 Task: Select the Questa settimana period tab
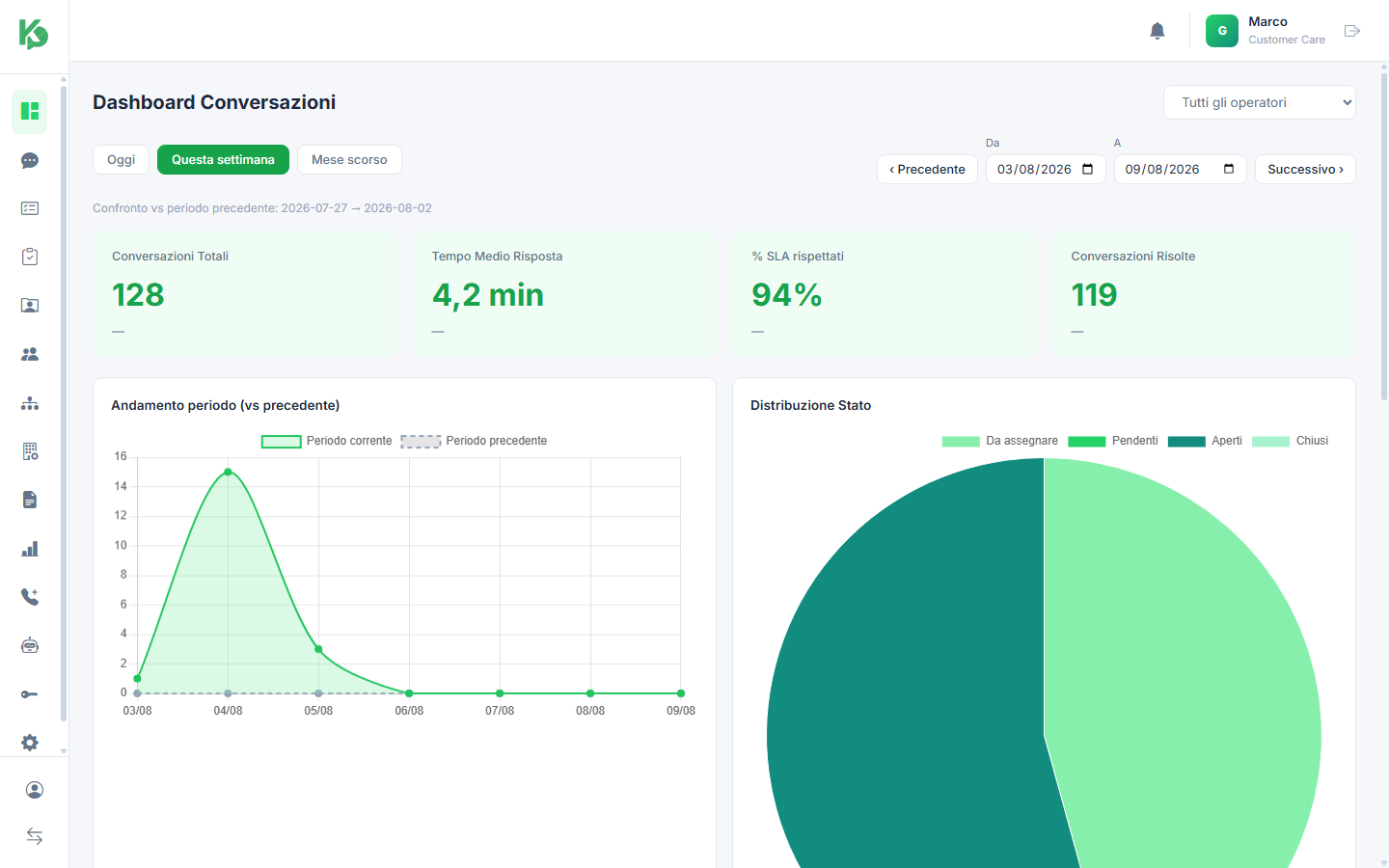point(223,159)
